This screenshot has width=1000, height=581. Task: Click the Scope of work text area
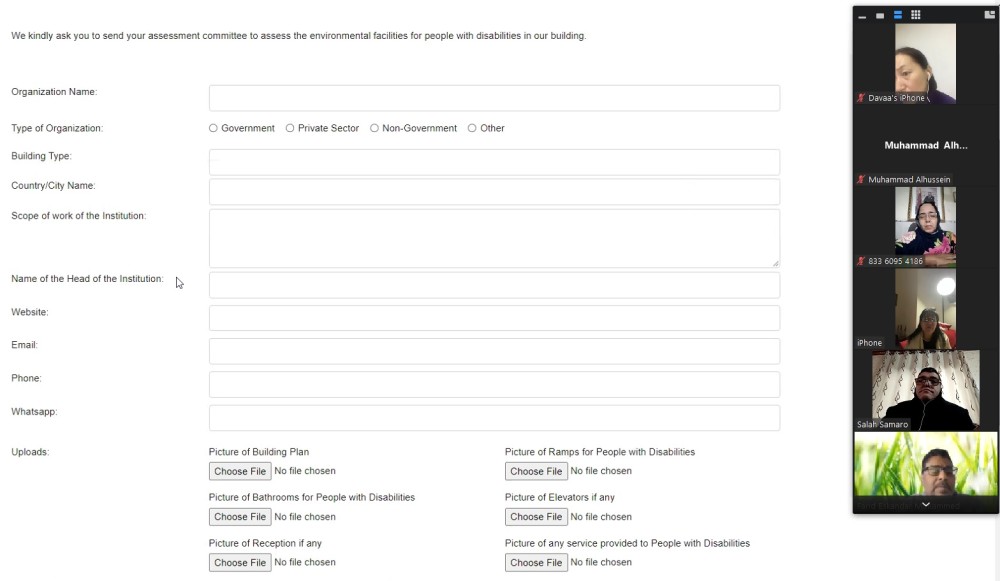pyautogui.click(x=494, y=239)
